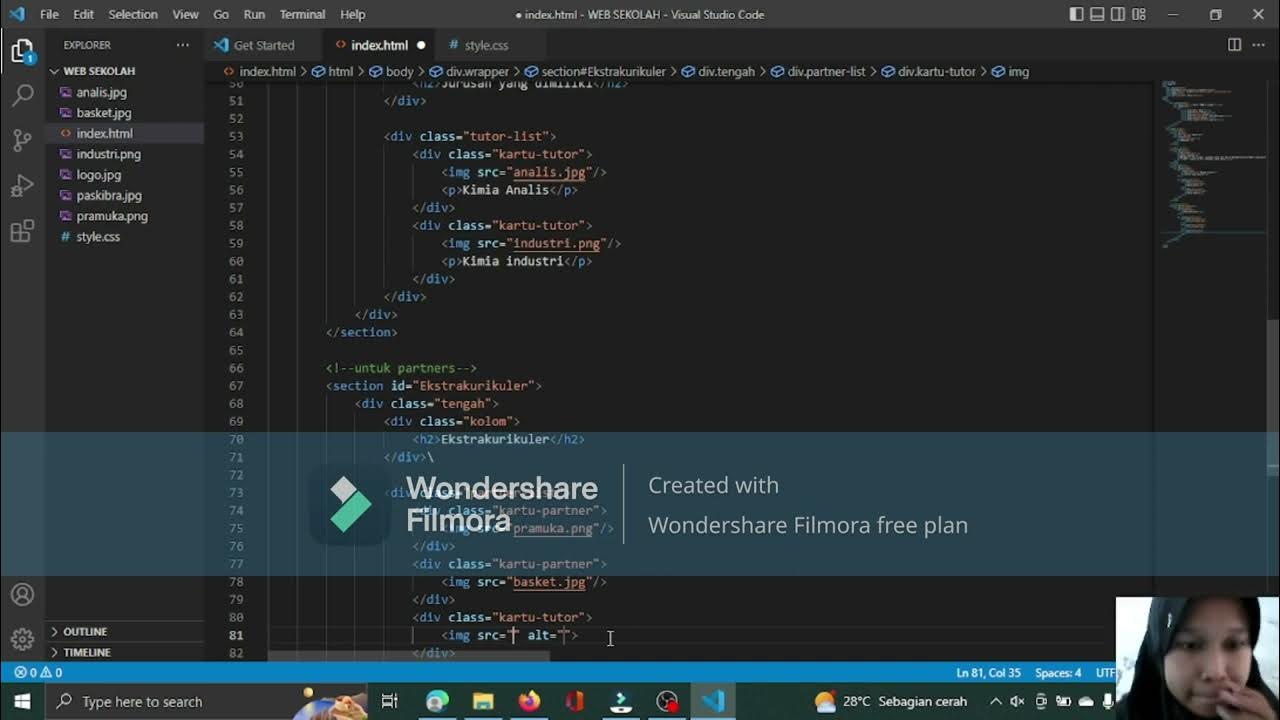Open the Terminal menu

(x=302, y=14)
